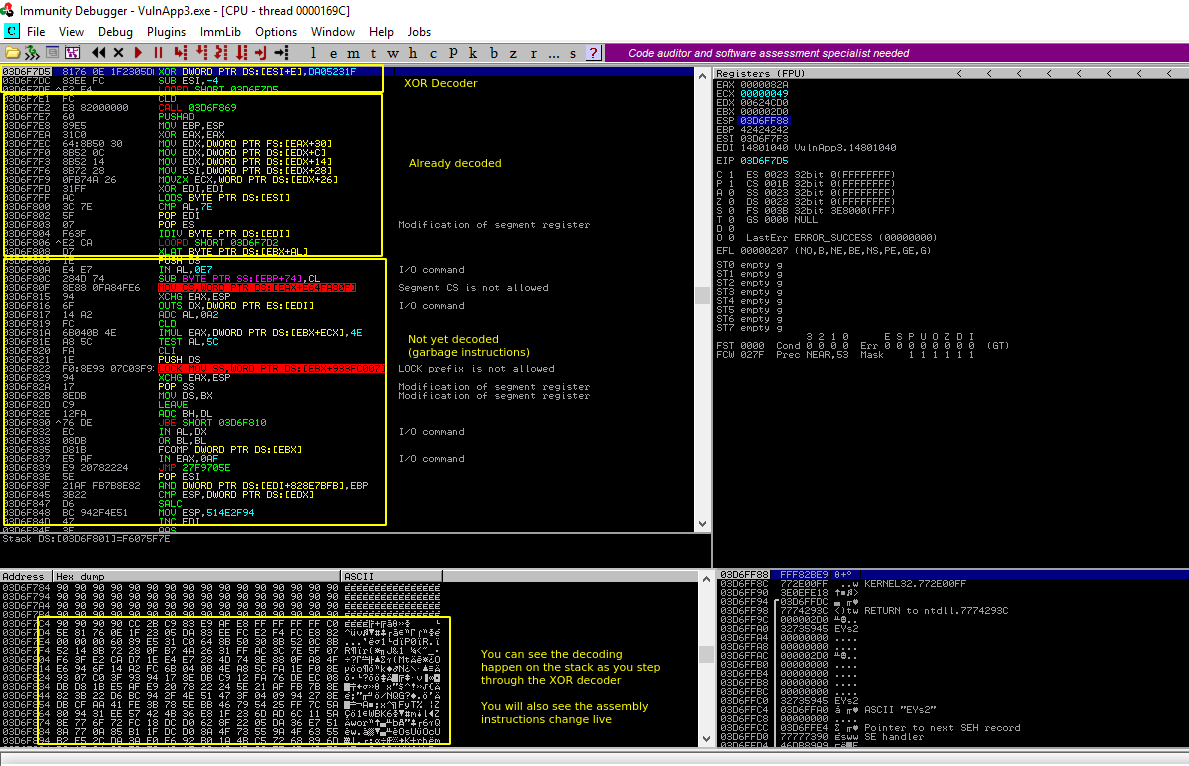The height and width of the screenshot is (766, 1189).
Task: Click the z toolbar button
Action: coord(513,53)
